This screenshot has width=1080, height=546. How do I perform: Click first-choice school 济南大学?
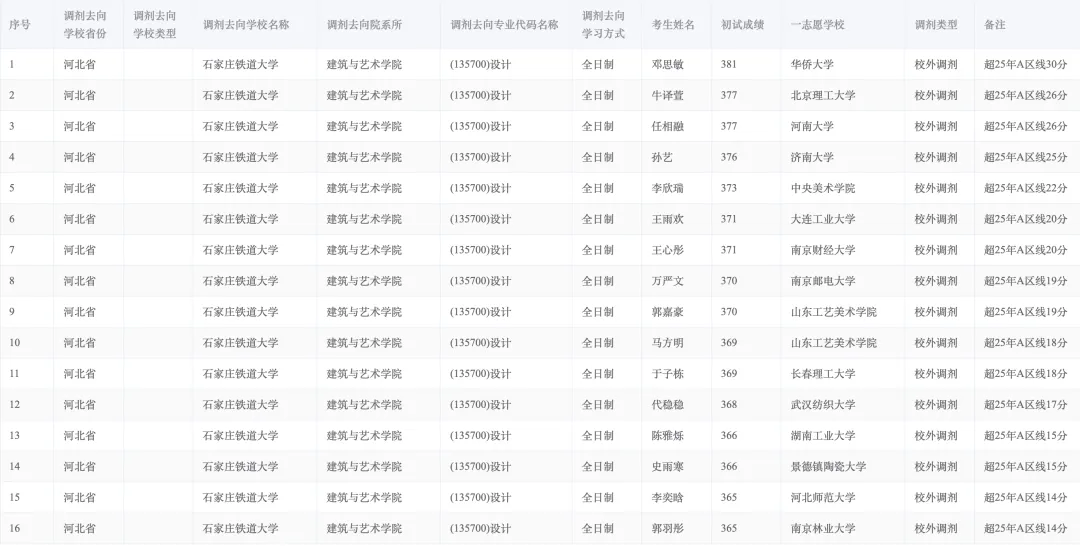[812, 158]
